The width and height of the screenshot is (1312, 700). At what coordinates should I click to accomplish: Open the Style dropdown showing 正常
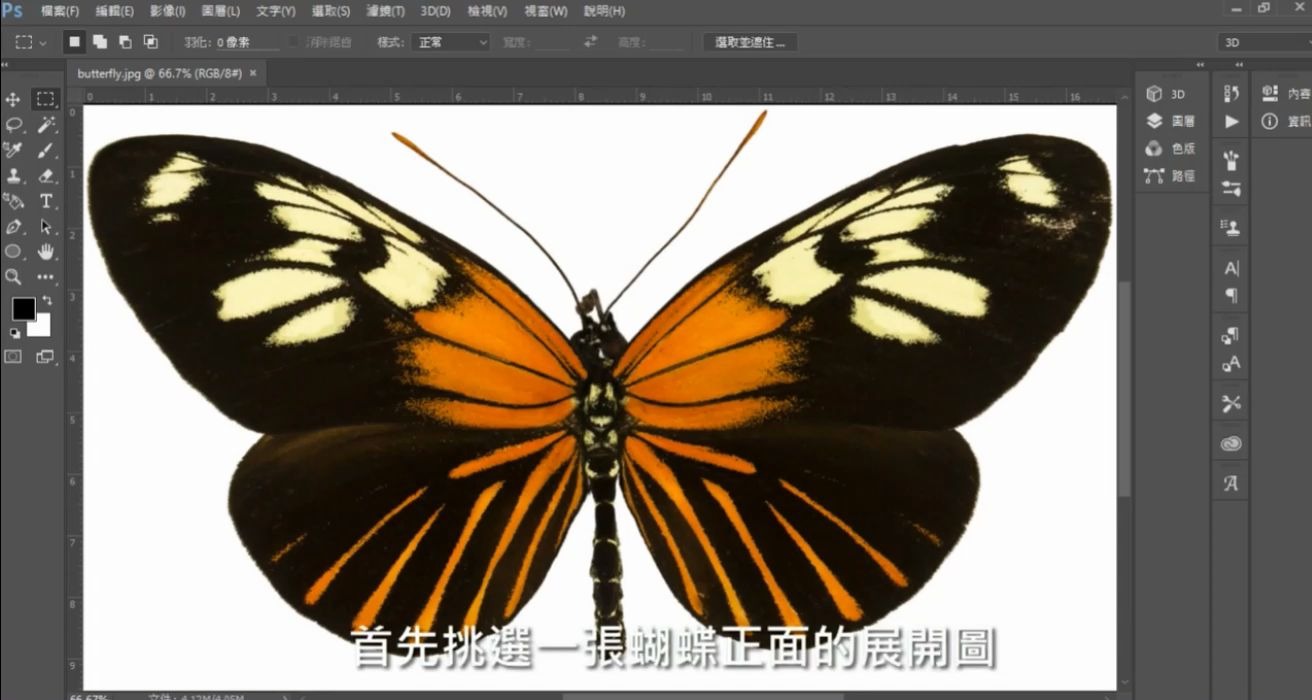click(x=450, y=42)
